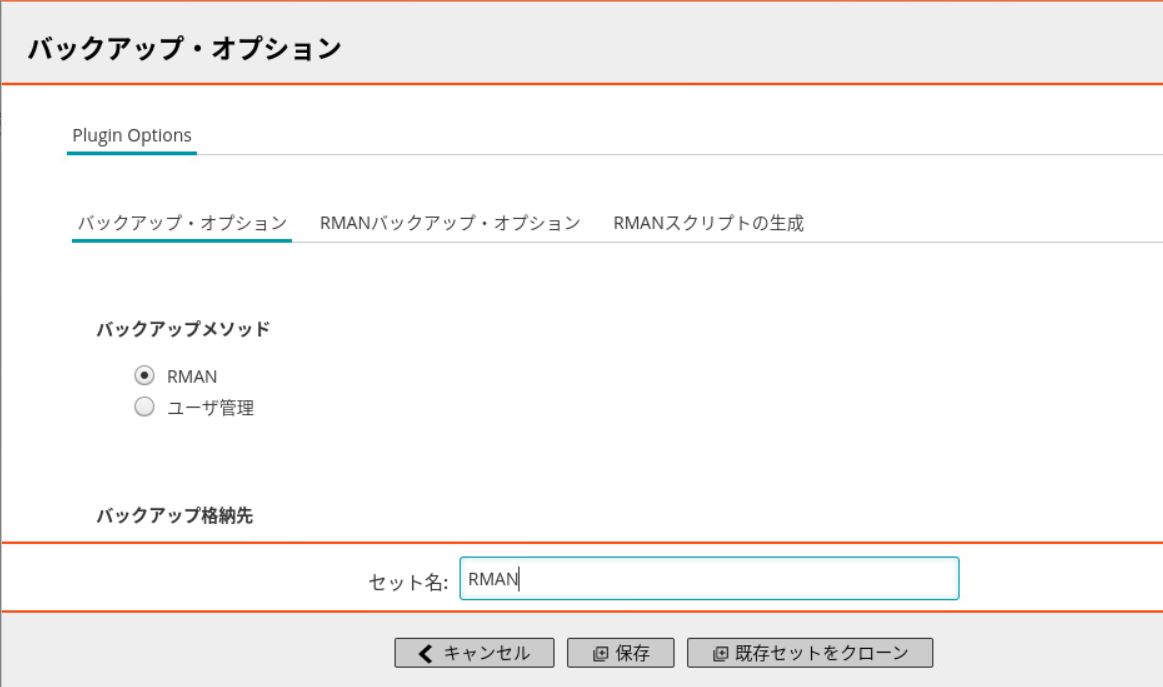1163x687 pixels.
Task: Click the バックアップ・オプション page title
Action: pos(185,48)
